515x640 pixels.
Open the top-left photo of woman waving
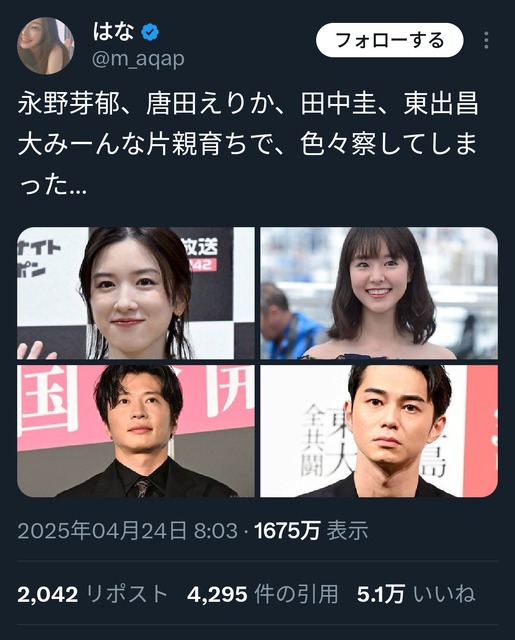135,293
